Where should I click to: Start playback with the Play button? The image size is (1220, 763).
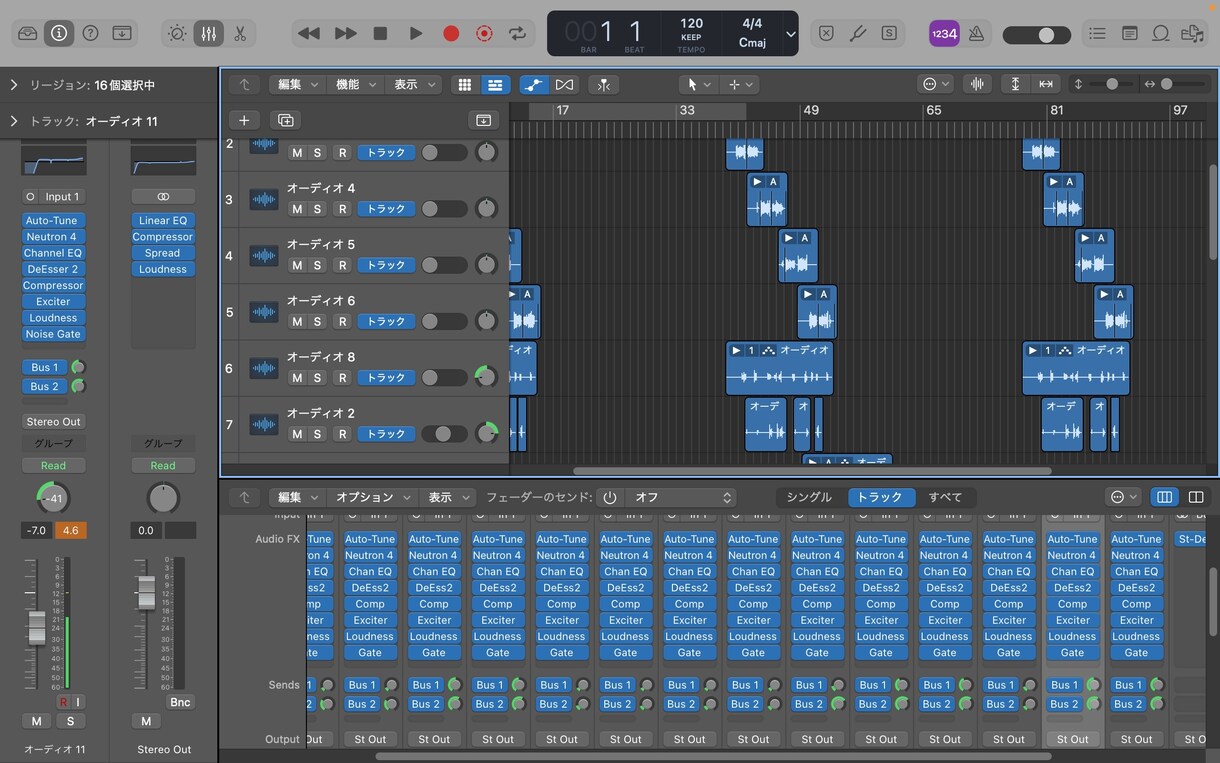coord(415,33)
